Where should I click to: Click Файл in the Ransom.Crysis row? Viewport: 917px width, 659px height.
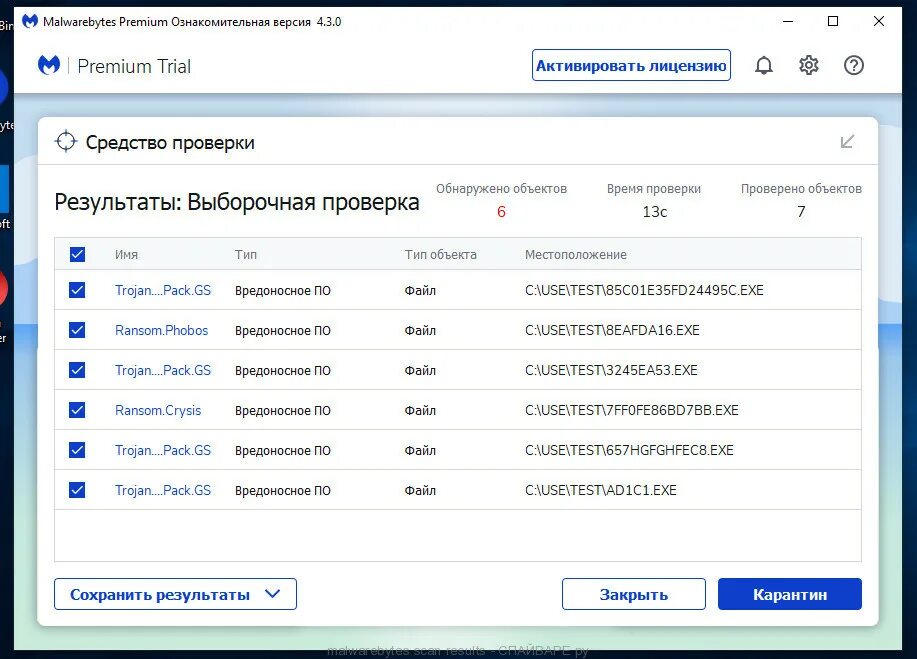(x=420, y=410)
